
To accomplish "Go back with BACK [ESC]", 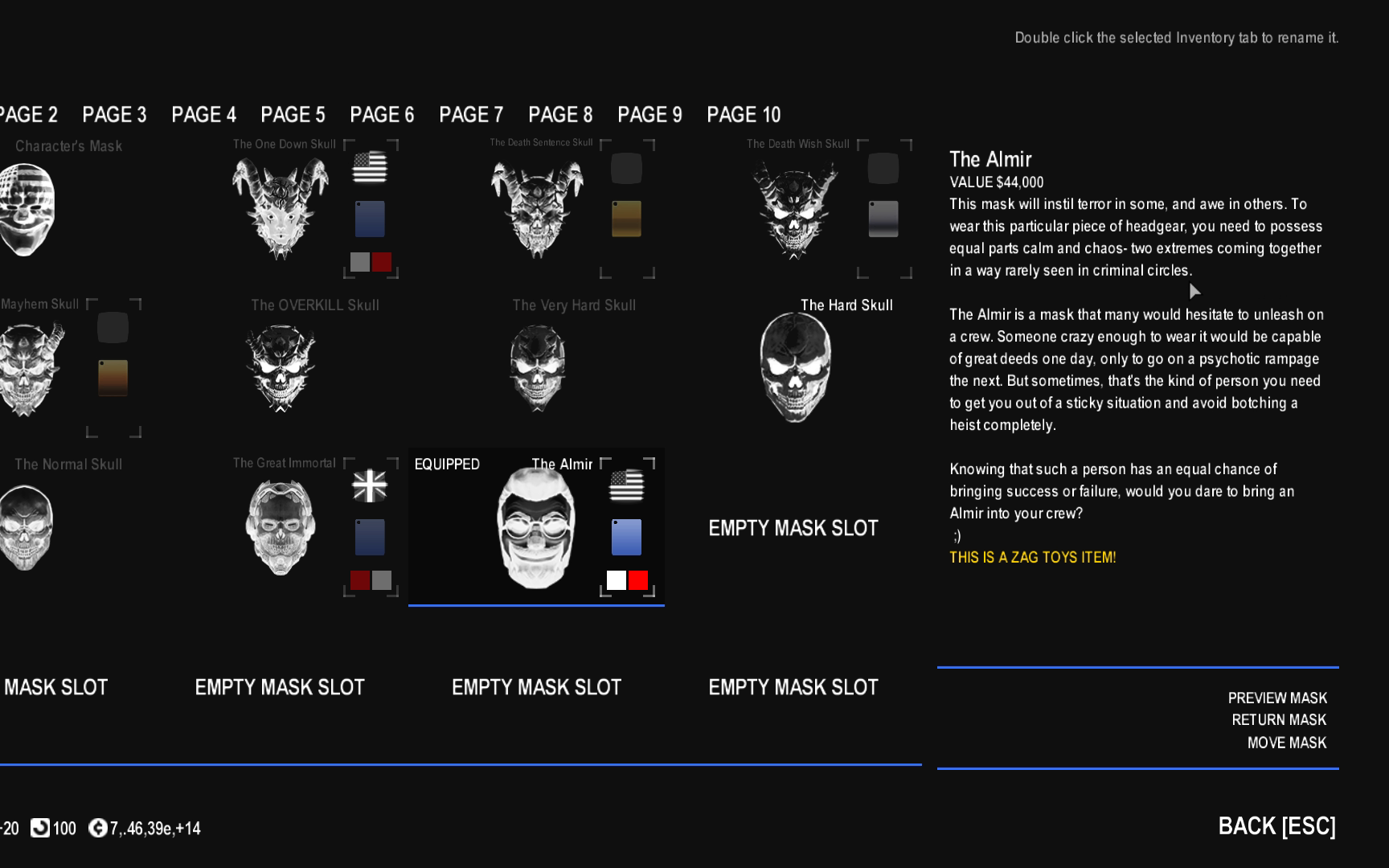I will click(1277, 826).
